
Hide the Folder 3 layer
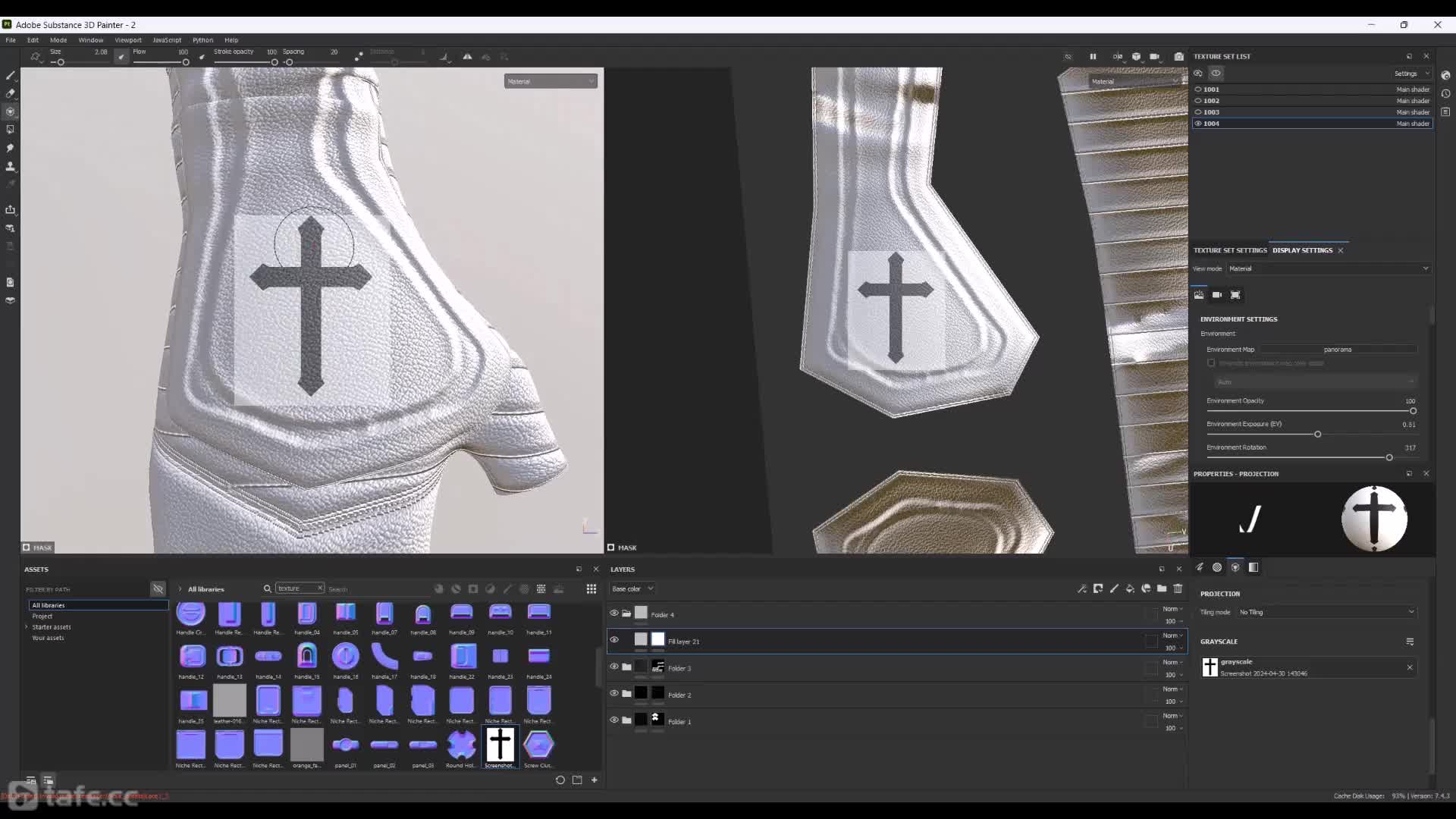[614, 667]
